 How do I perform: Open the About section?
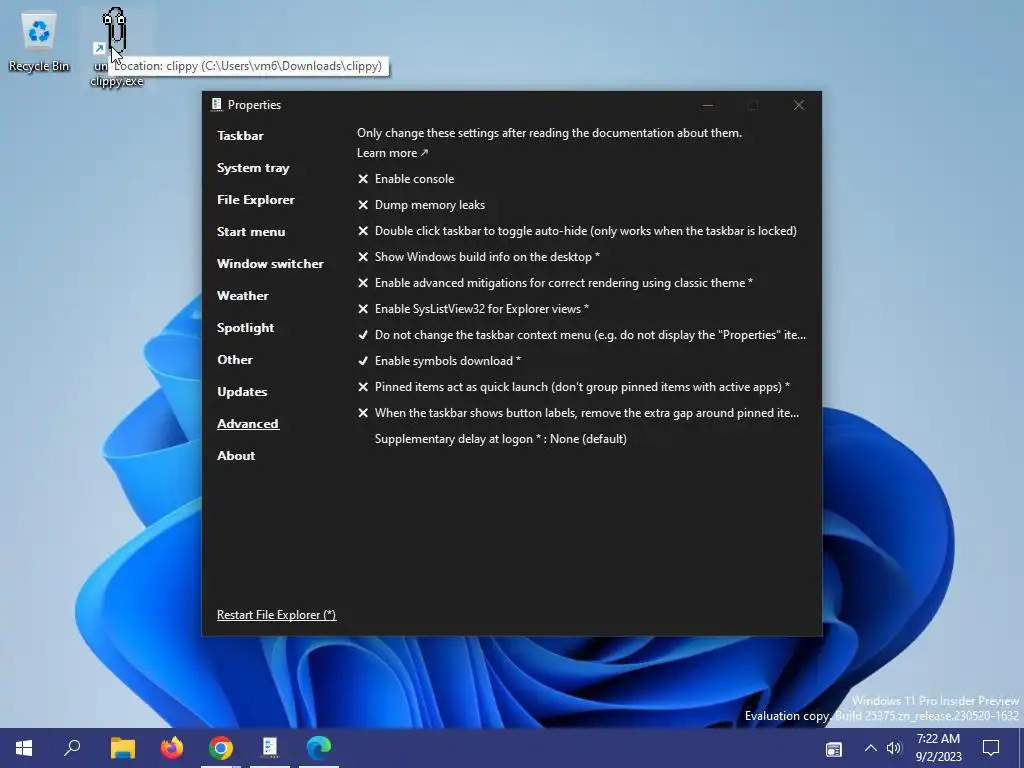236,456
